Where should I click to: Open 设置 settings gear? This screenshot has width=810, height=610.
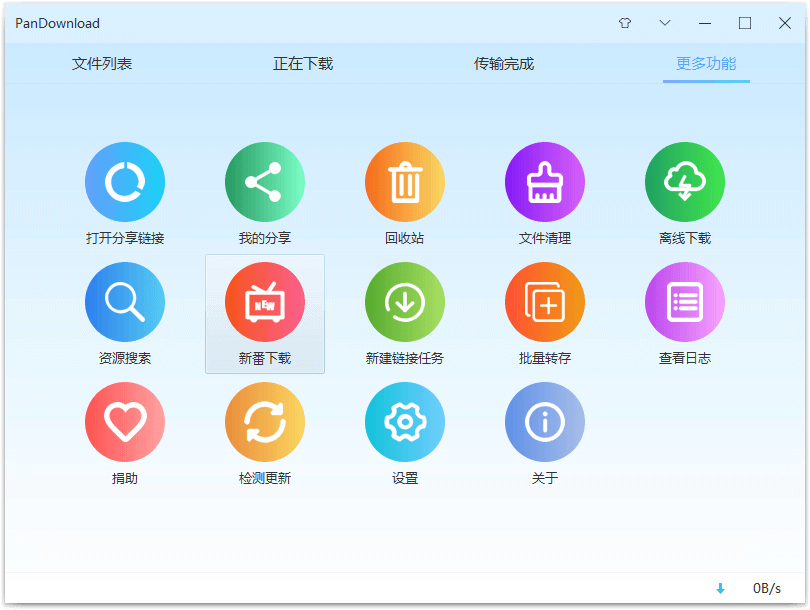(405, 422)
